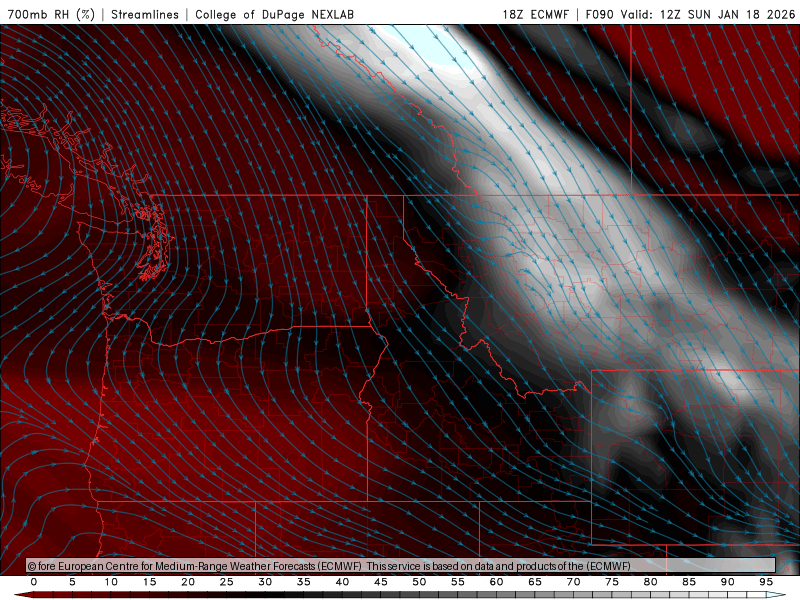Click the "50" colorbar tick label
Viewport: 800px width, 600px height.
[419, 582]
